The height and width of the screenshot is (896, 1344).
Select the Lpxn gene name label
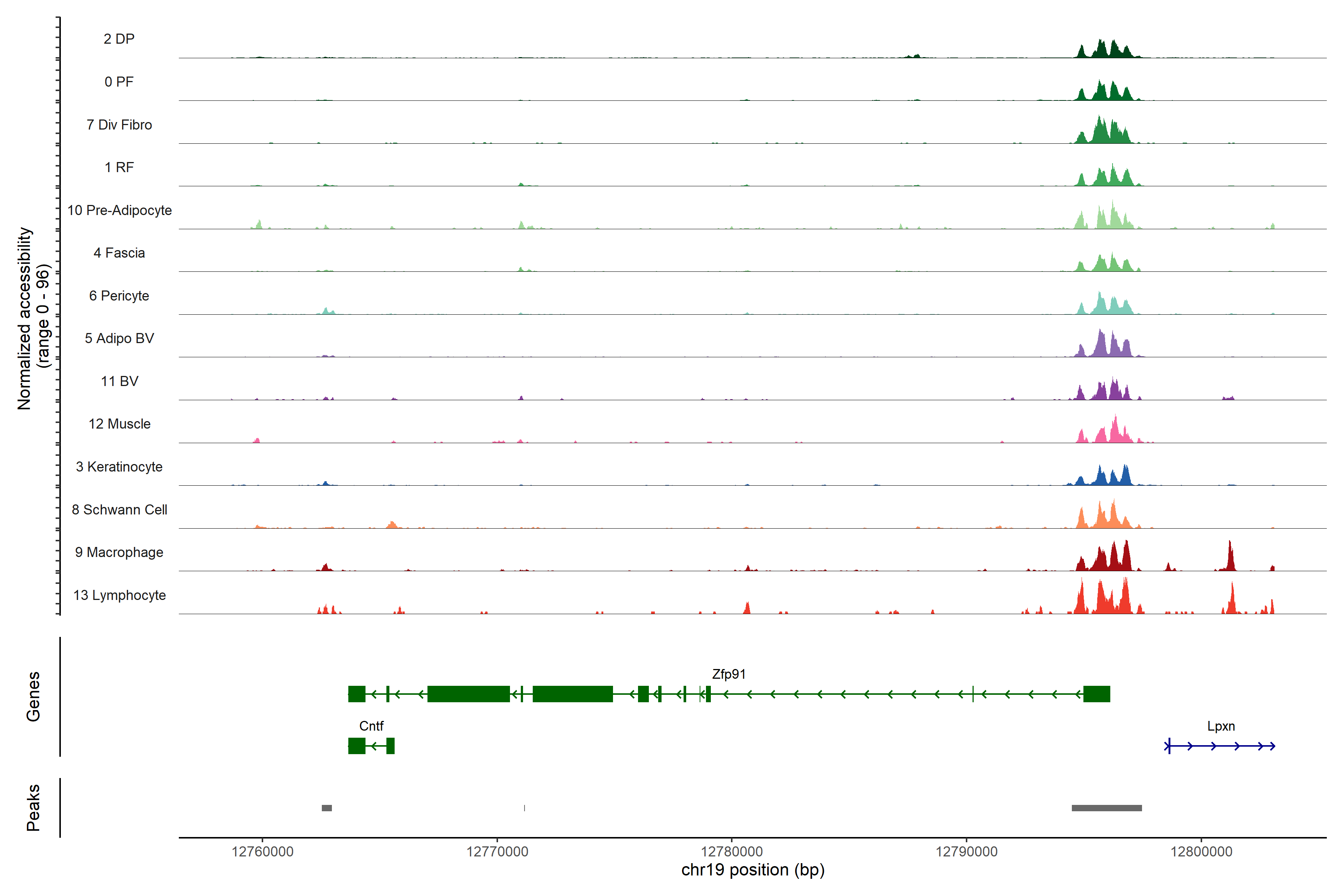point(1220,726)
